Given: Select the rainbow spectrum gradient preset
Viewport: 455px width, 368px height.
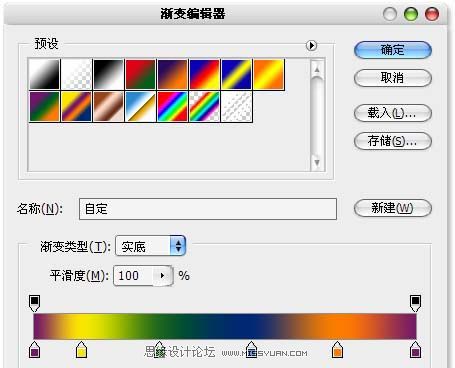Looking at the screenshot, I should (x=172, y=107).
